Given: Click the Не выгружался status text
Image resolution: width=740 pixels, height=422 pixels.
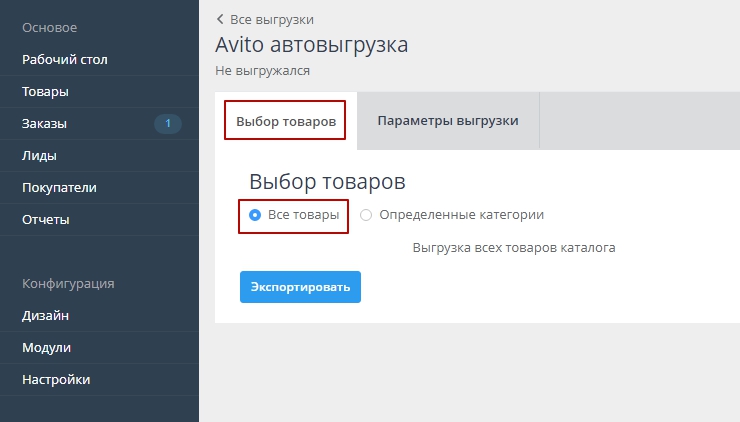Looking at the screenshot, I should click(262, 71).
